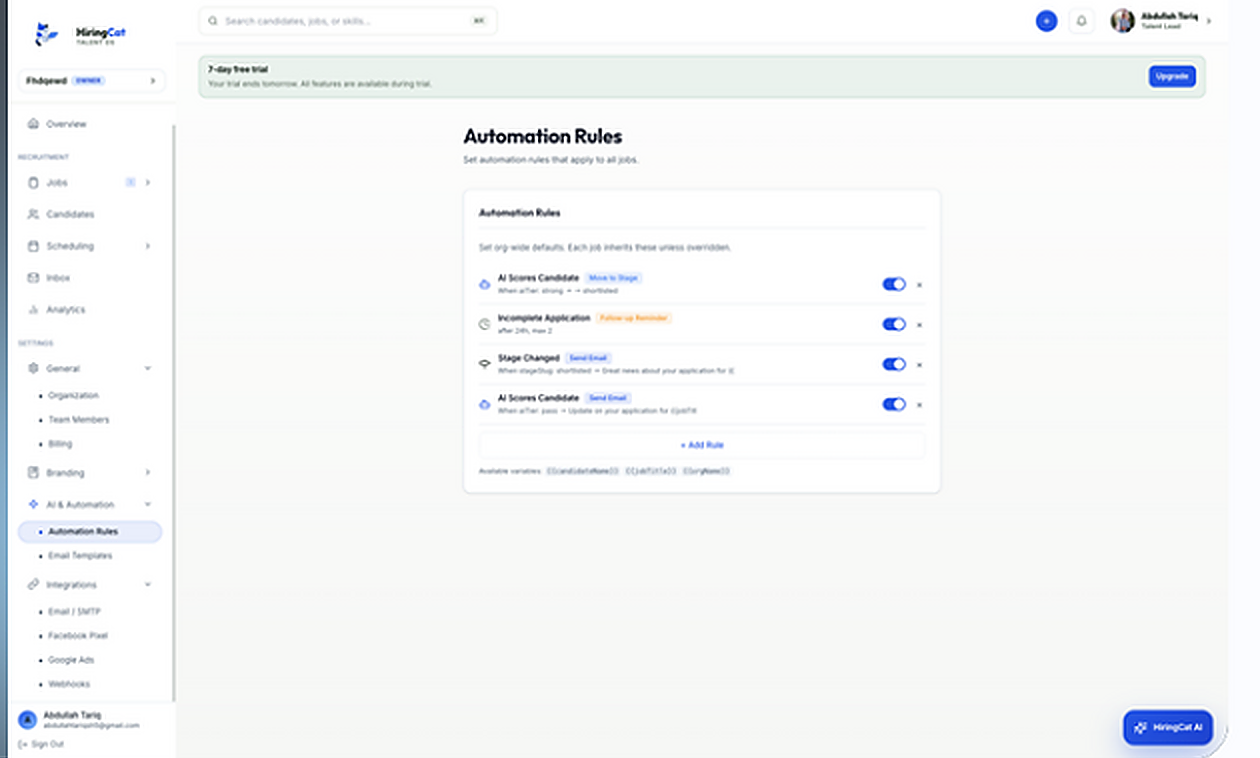Open Organization settings page
Image resolution: width=1260 pixels, height=758 pixels.
click(73, 396)
